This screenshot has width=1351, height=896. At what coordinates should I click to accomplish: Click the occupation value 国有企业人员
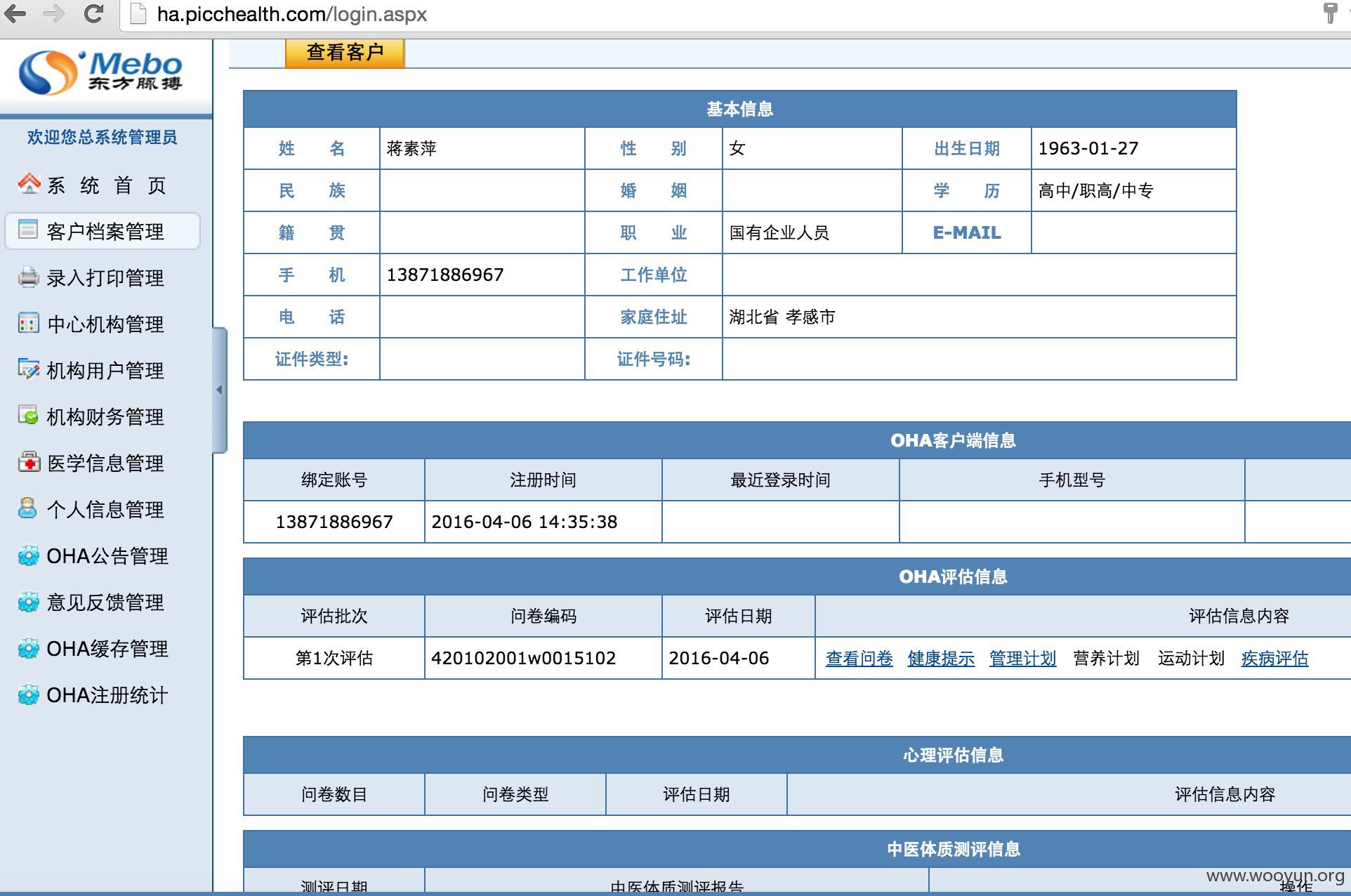[x=779, y=233]
